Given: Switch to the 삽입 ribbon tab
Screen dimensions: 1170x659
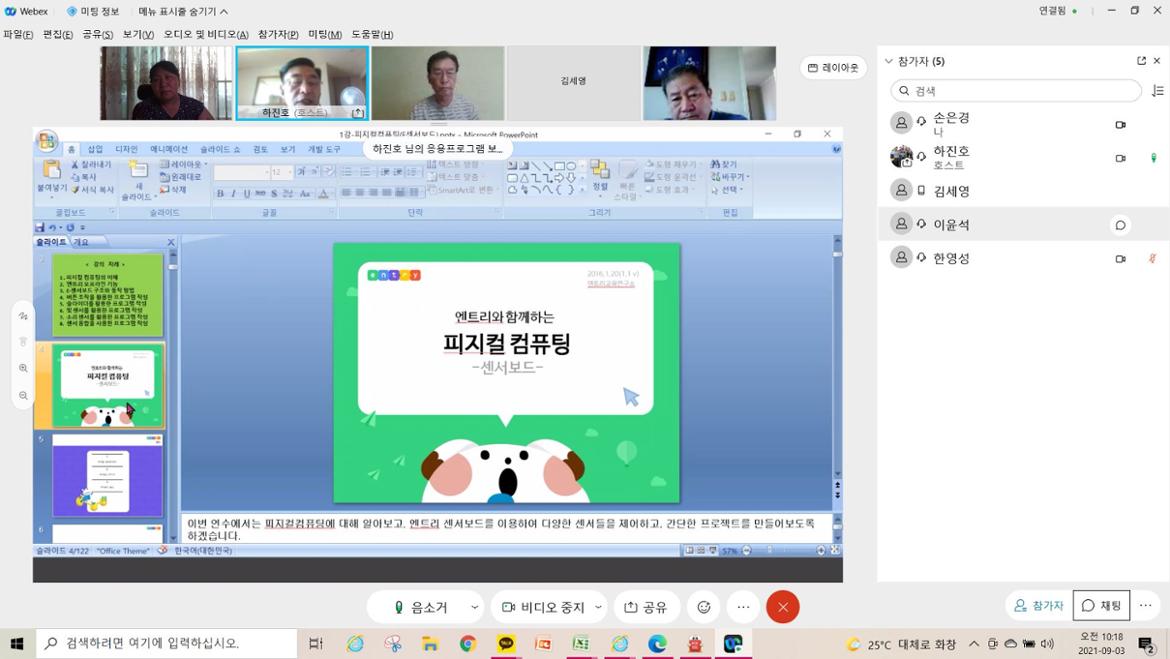Looking at the screenshot, I should (96, 149).
